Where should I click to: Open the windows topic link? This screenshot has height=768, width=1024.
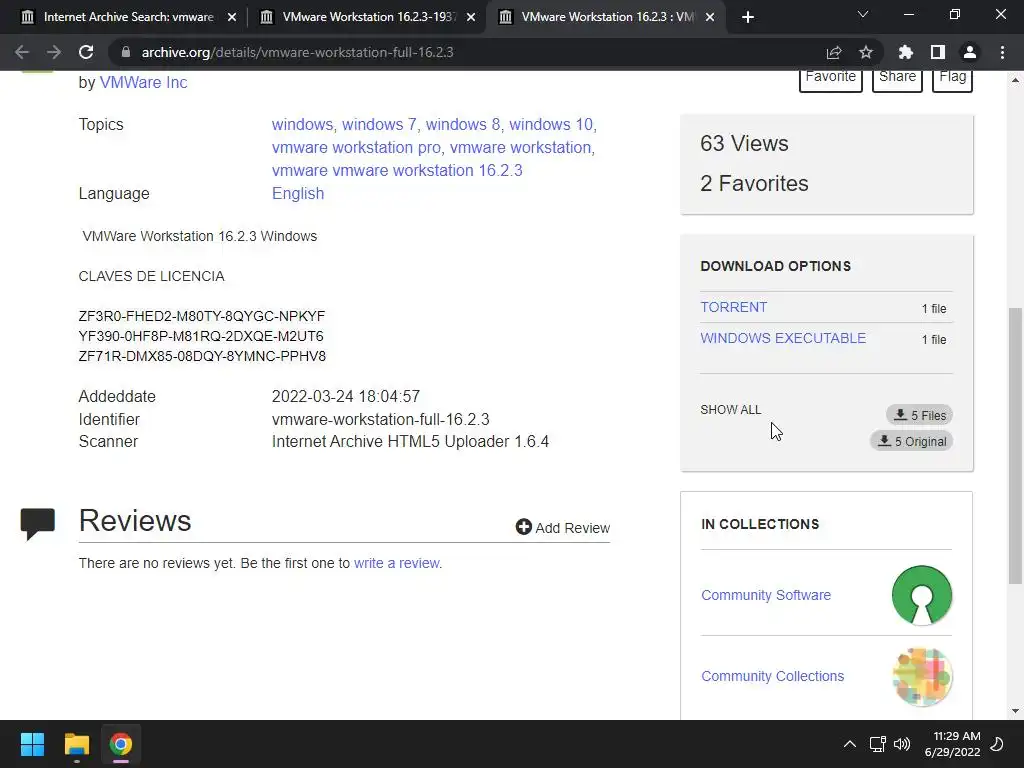[302, 124]
